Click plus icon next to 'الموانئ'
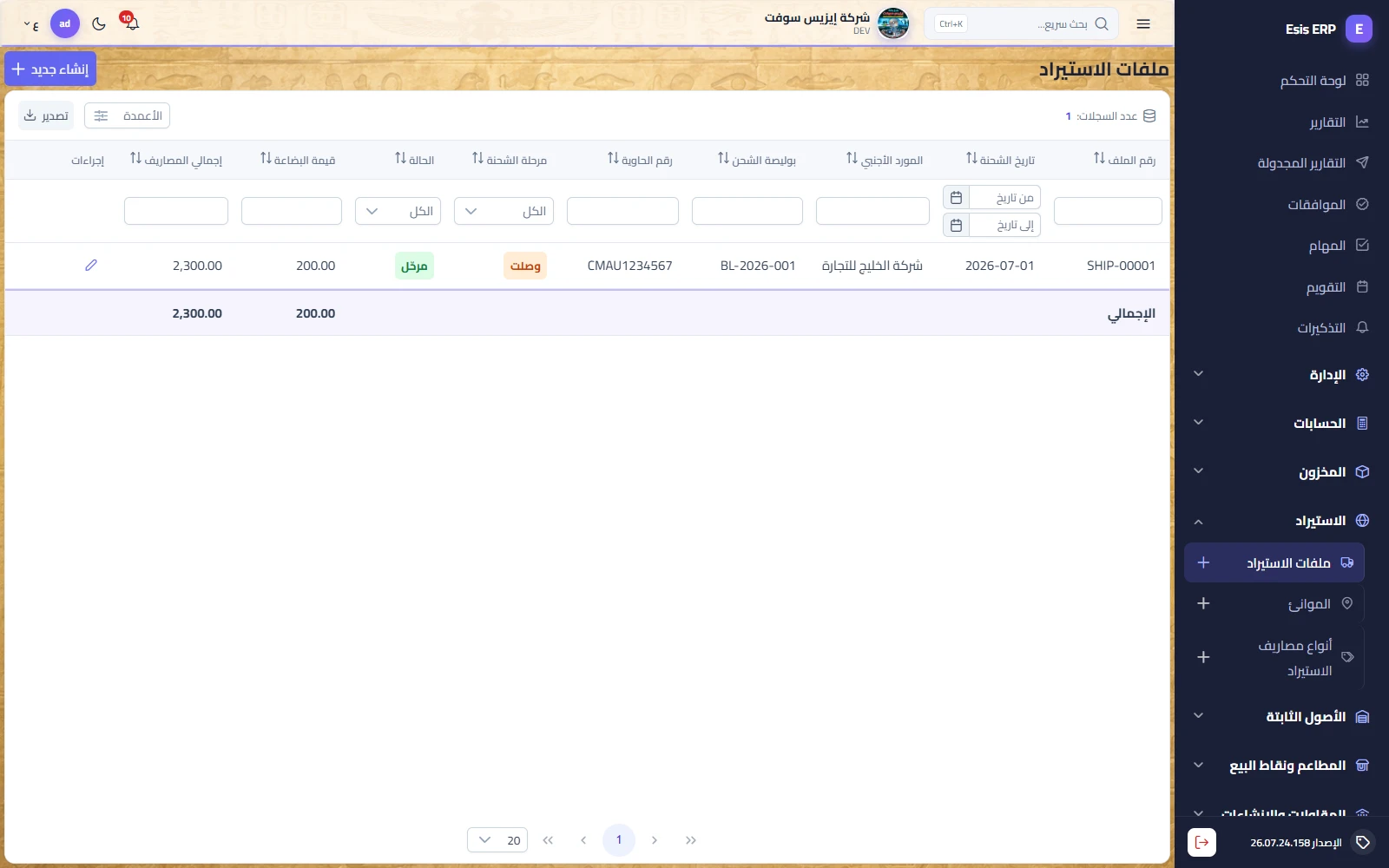 tap(1203, 603)
